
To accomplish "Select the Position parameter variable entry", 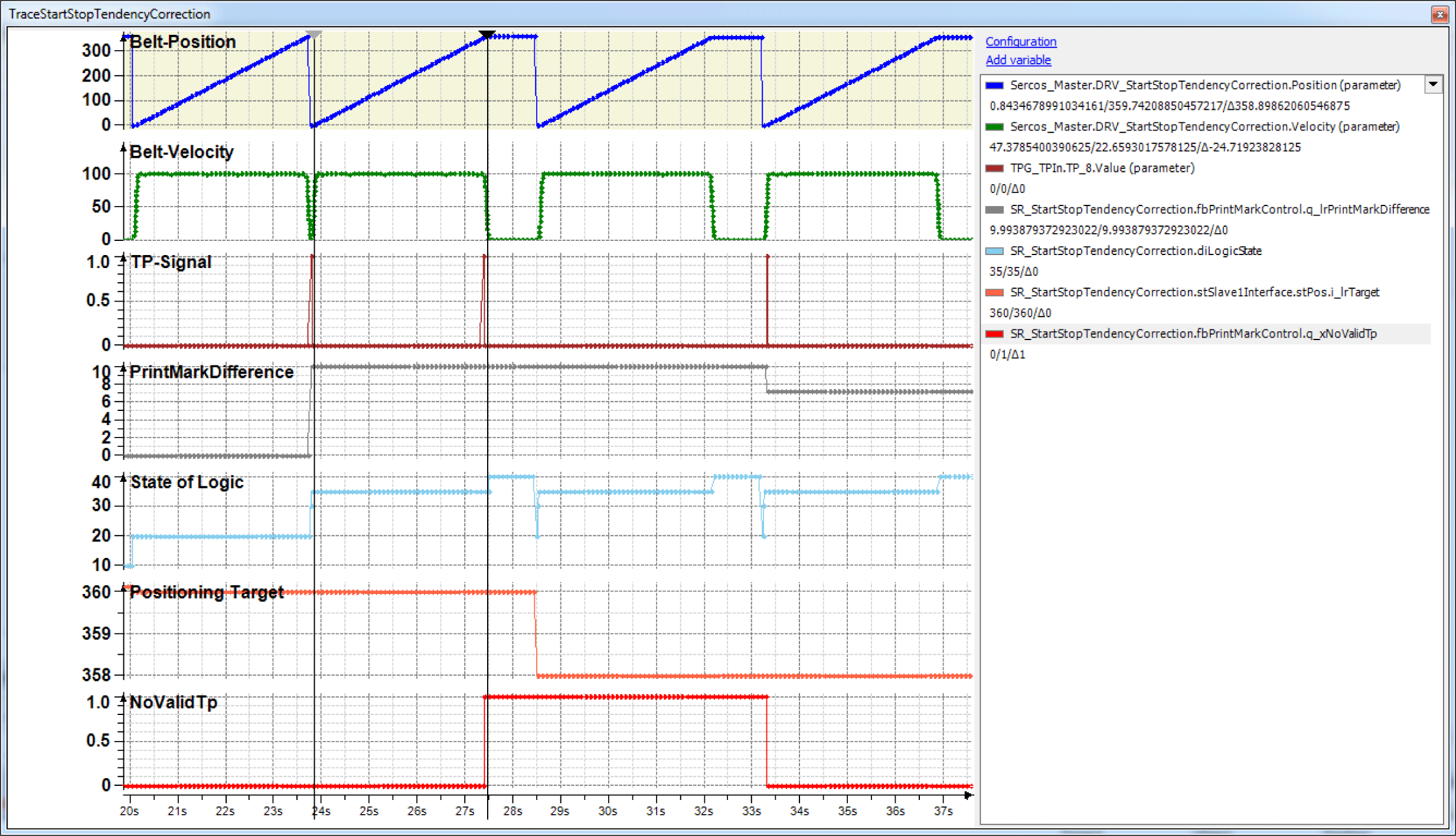I will (x=1204, y=85).
